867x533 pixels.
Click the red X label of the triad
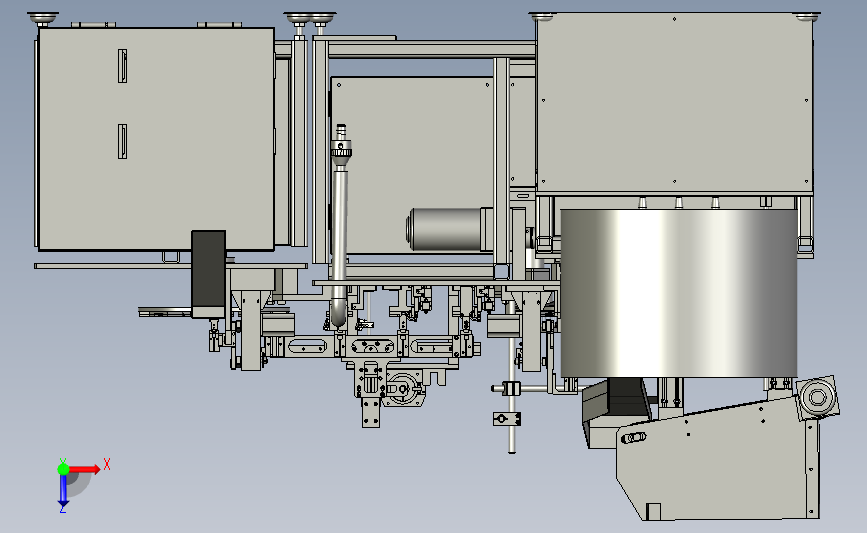(107, 464)
